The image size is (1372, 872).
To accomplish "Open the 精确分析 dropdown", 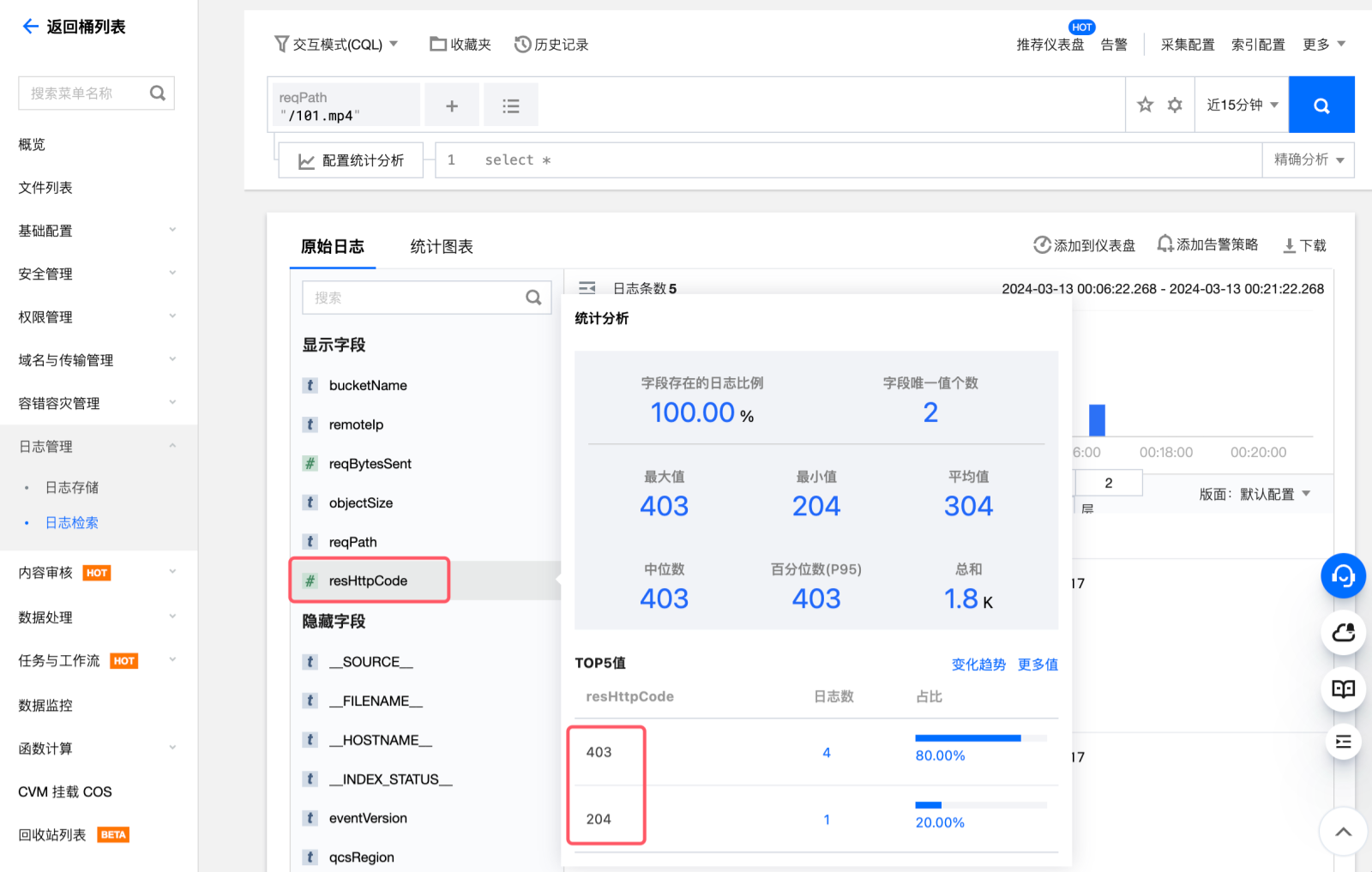I will [x=1308, y=159].
